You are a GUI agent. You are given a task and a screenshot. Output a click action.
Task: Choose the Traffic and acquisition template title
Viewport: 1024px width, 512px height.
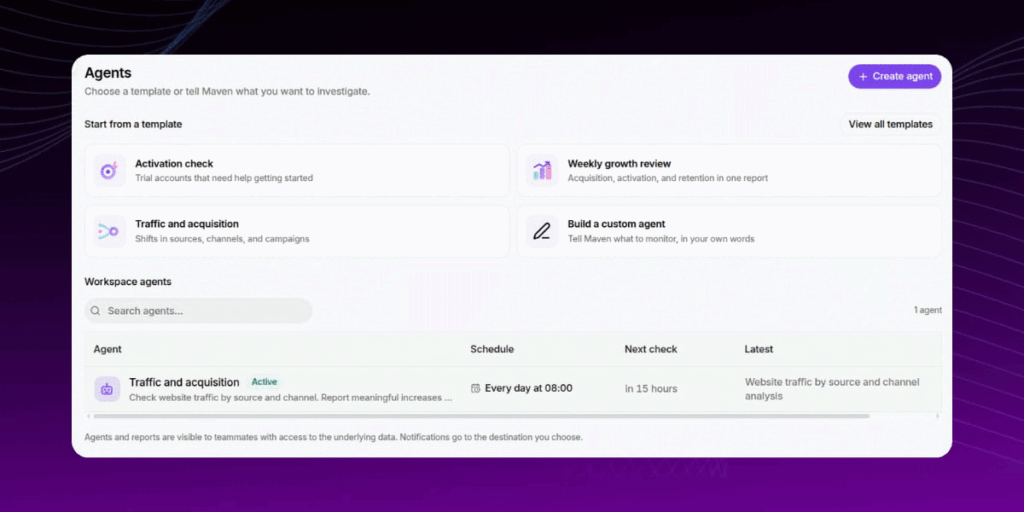(x=187, y=224)
